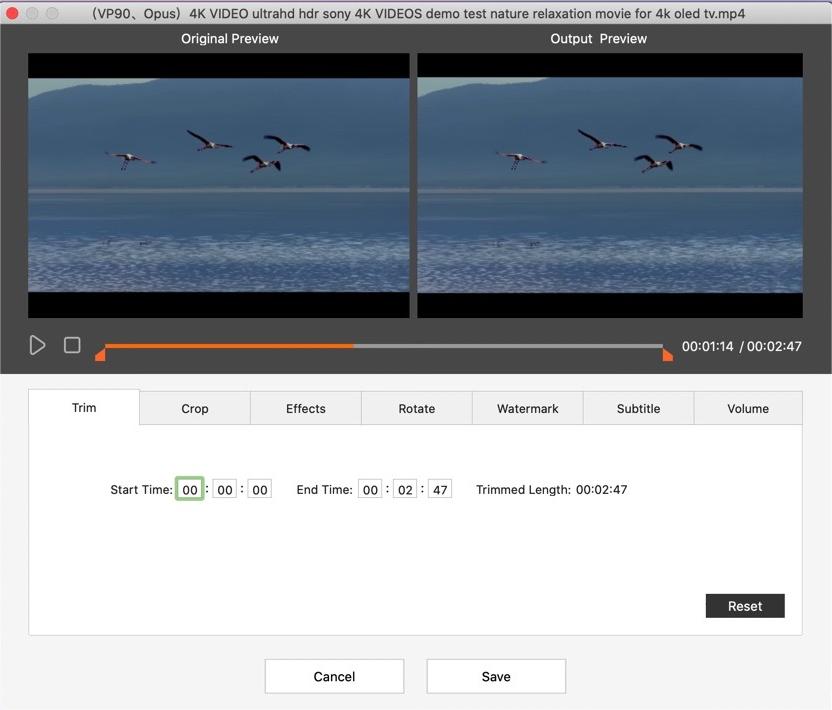Click the Start Time minutes field
This screenshot has height=710, width=832.
(x=225, y=489)
